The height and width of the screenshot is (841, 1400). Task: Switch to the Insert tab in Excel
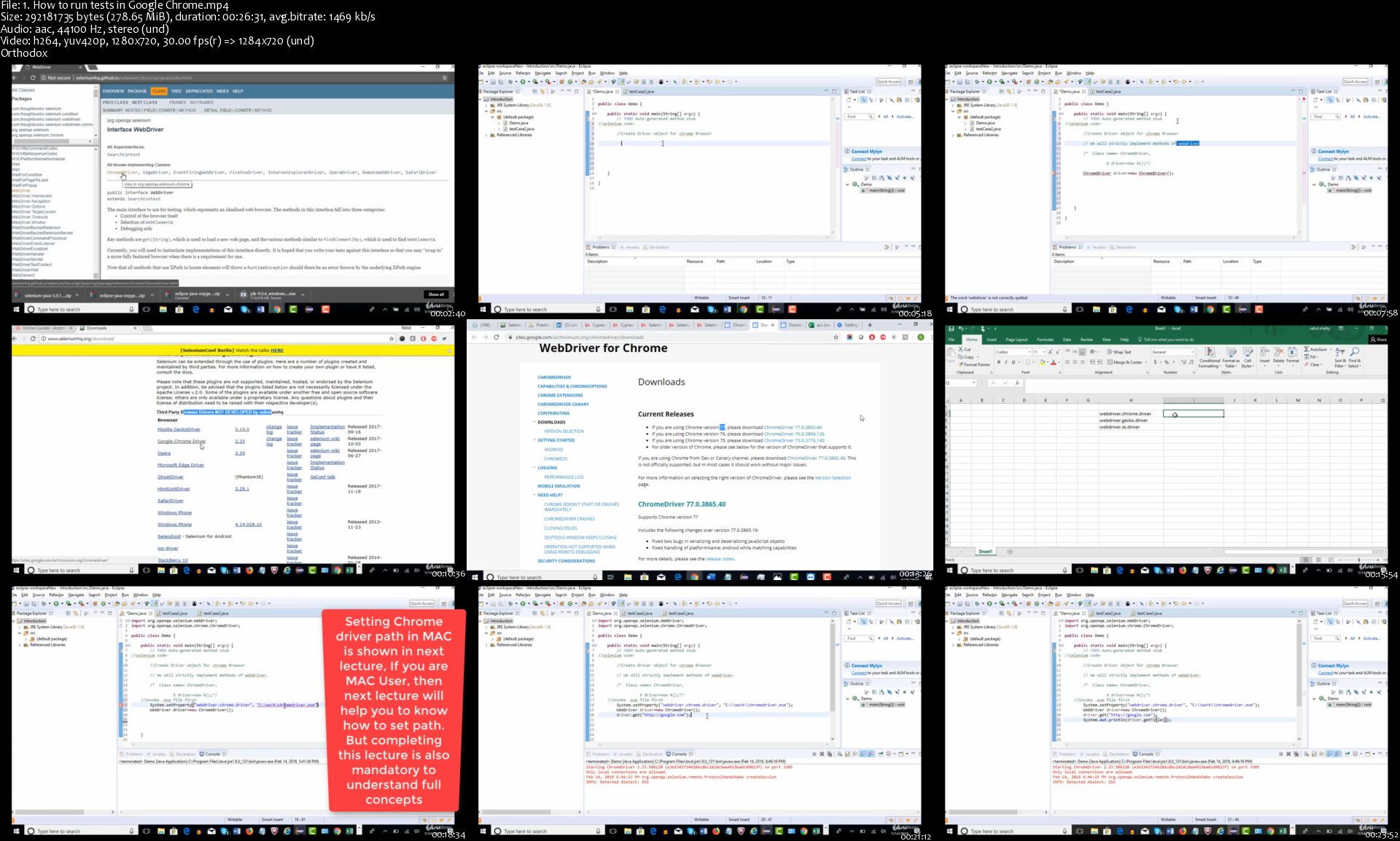pyautogui.click(x=991, y=340)
